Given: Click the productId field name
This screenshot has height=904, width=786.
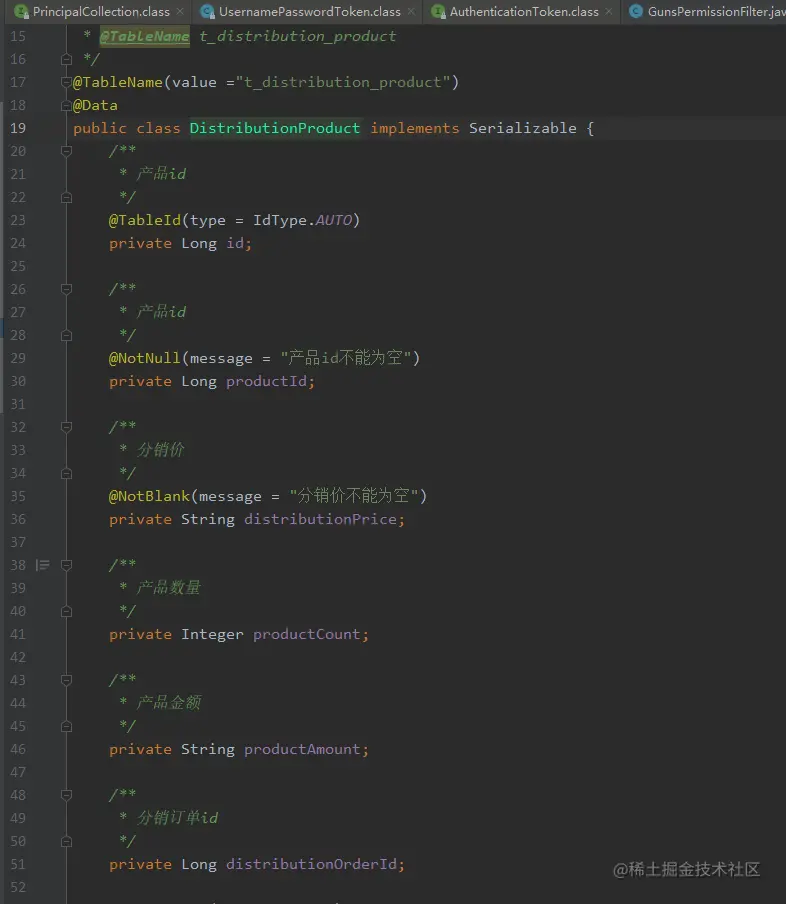Looking at the screenshot, I should (266, 381).
